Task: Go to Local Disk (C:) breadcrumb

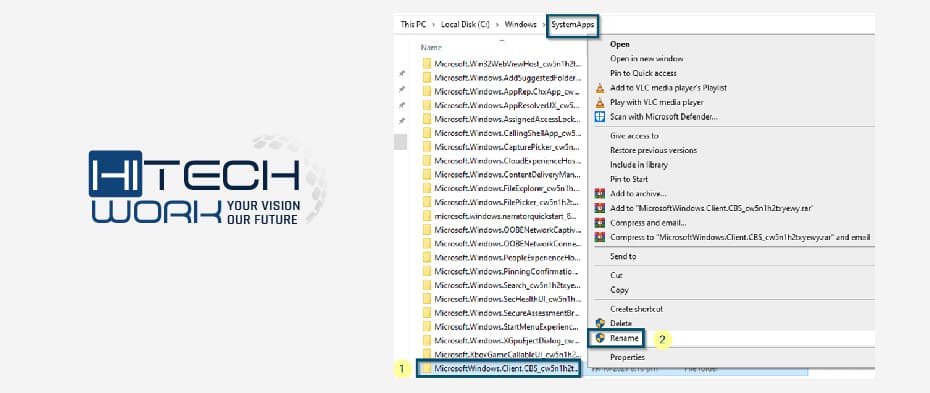Action: [x=465, y=24]
